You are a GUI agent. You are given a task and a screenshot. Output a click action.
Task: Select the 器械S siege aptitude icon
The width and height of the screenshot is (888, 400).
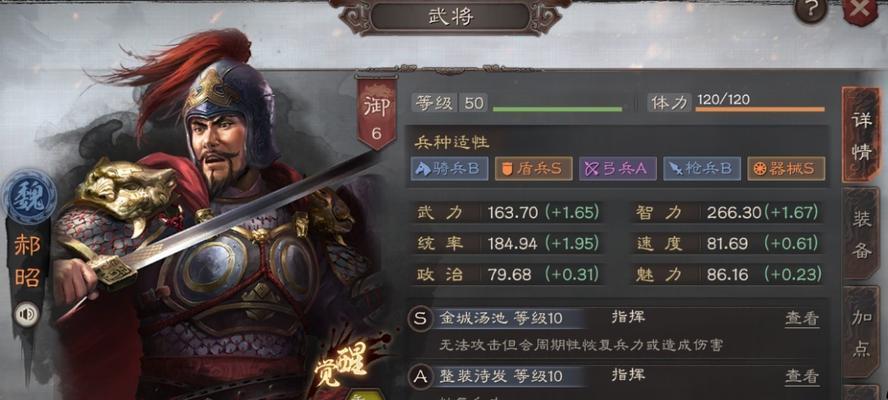tap(786, 169)
